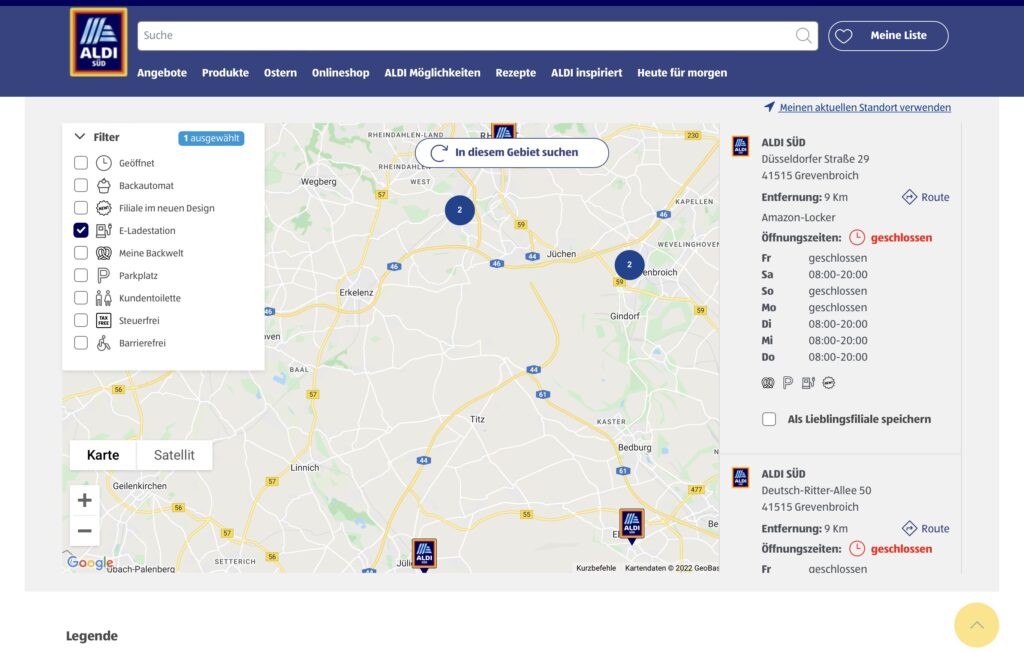Screen dimensions: 1024x652
Task: Click the ALDI pin at top of map
Action: coord(504,131)
